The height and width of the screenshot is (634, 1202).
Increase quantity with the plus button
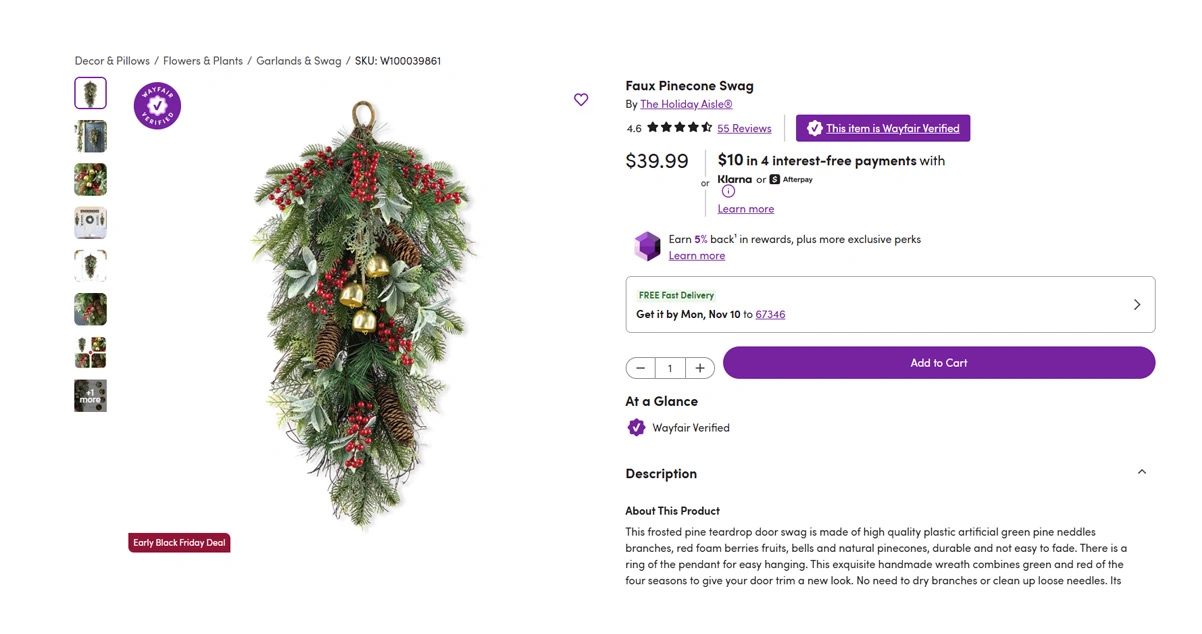[x=700, y=368]
